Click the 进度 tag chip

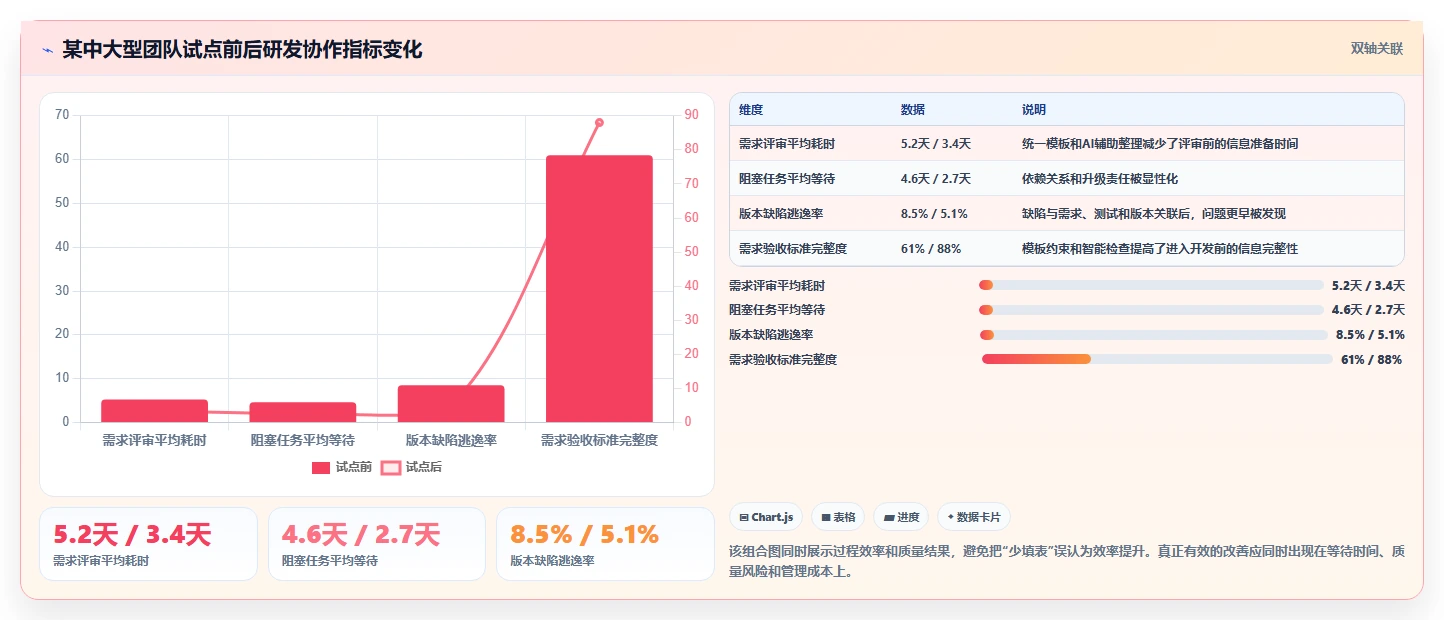[x=901, y=517]
